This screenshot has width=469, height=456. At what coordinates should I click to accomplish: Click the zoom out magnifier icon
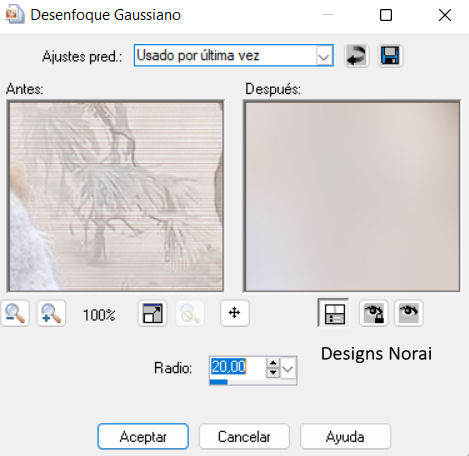click(15, 313)
